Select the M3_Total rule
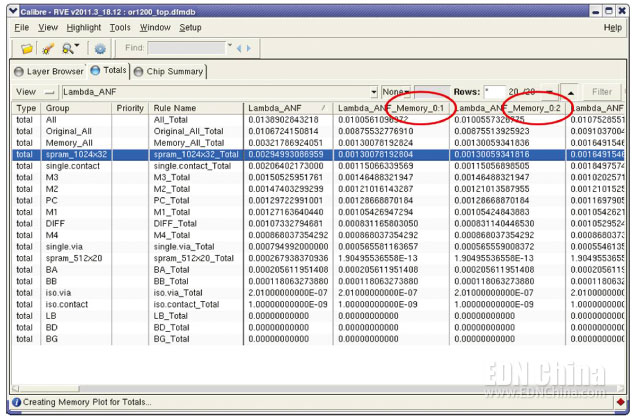Screen dimensions: 632x420 click(172, 177)
